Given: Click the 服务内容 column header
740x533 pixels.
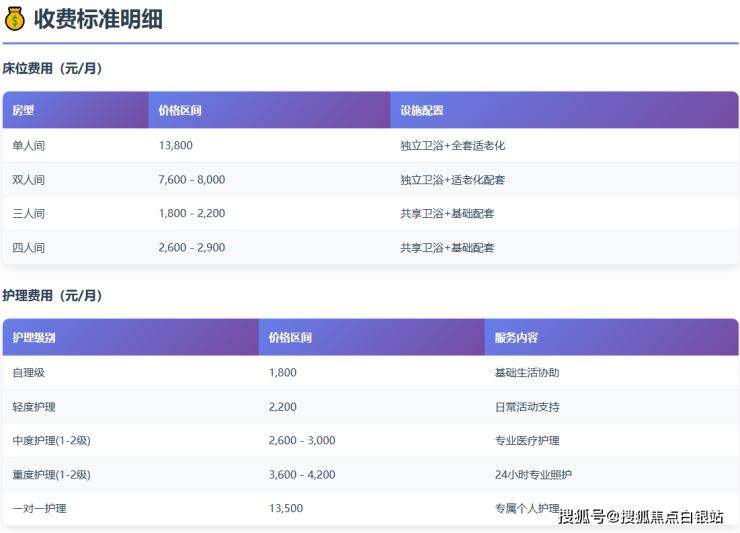Looking at the screenshot, I should point(516,338).
